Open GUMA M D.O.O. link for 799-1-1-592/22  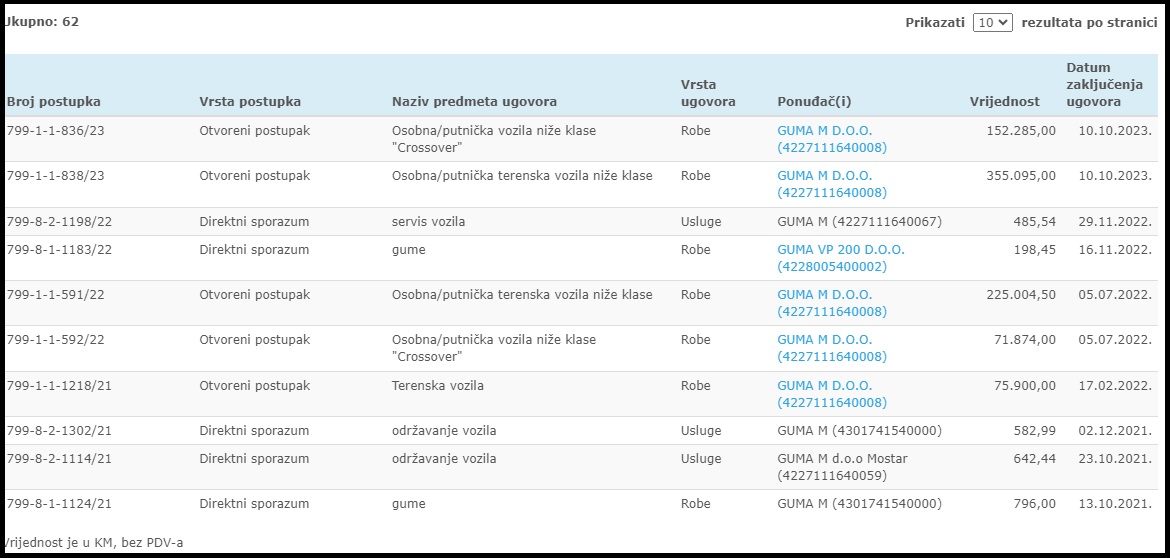tap(832, 348)
